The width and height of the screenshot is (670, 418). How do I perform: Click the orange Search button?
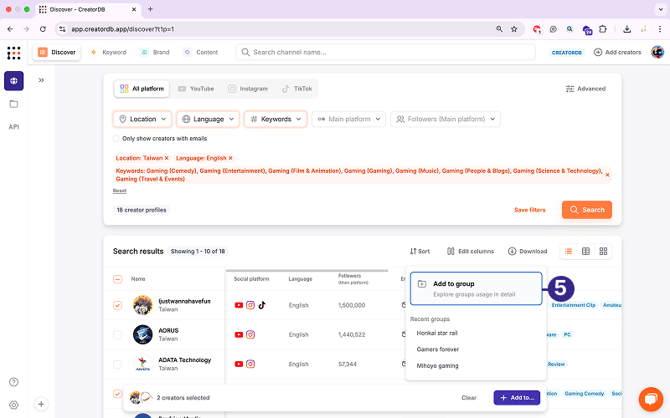(587, 210)
